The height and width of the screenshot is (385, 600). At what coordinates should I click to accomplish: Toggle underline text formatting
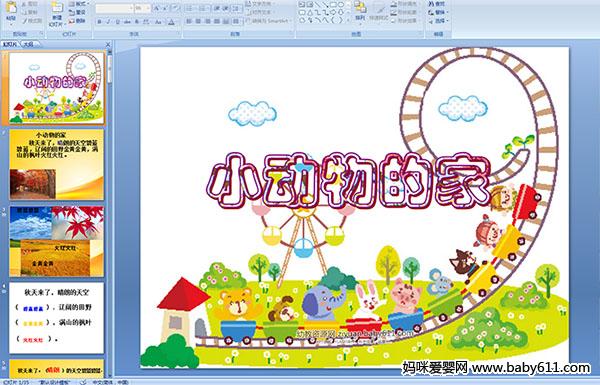(117, 22)
